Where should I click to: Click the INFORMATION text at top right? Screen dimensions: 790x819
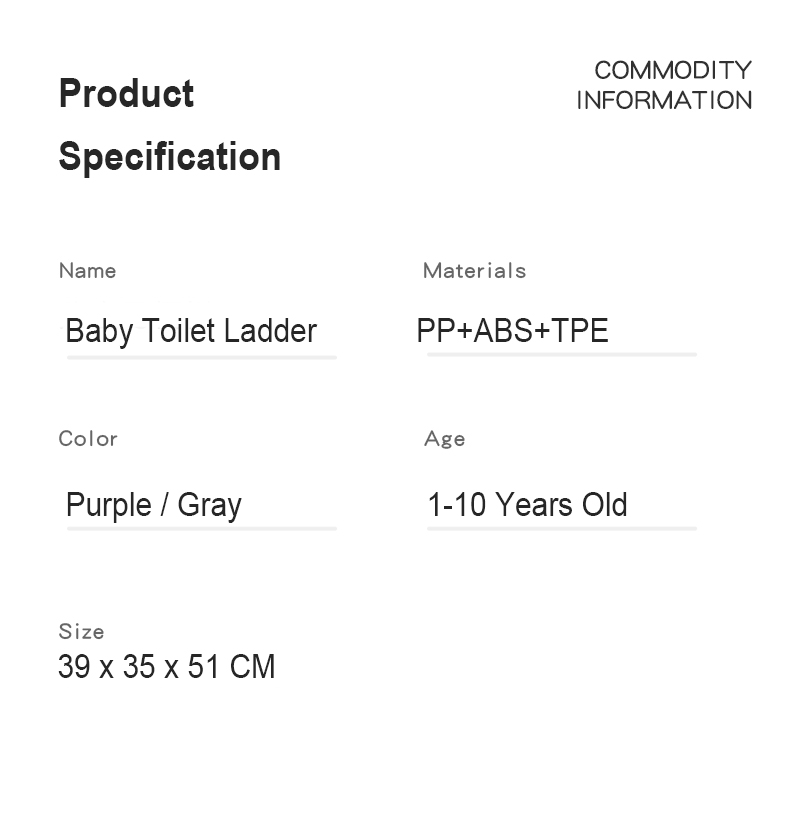(x=664, y=100)
